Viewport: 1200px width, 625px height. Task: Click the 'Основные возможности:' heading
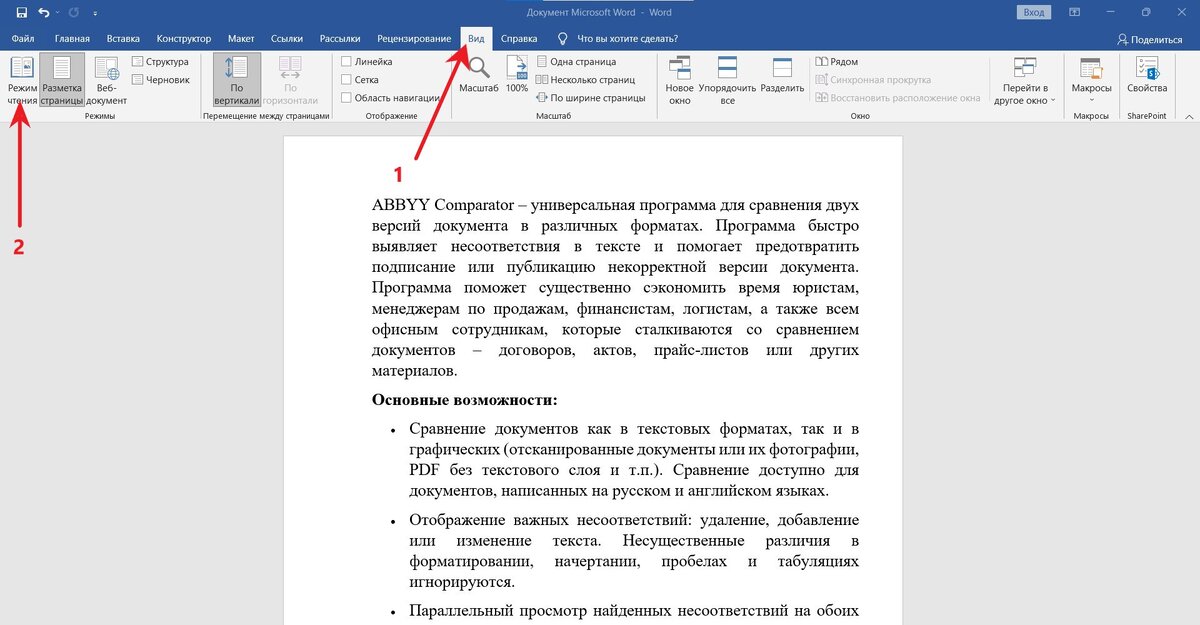point(464,400)
